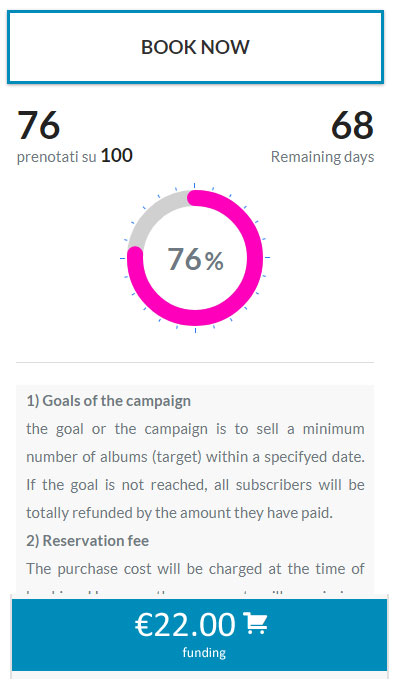The width and height of the screenshot is (393, 683).
Task: Click the 'prenotati su 100' text
Action: click(x=75, y=156)
